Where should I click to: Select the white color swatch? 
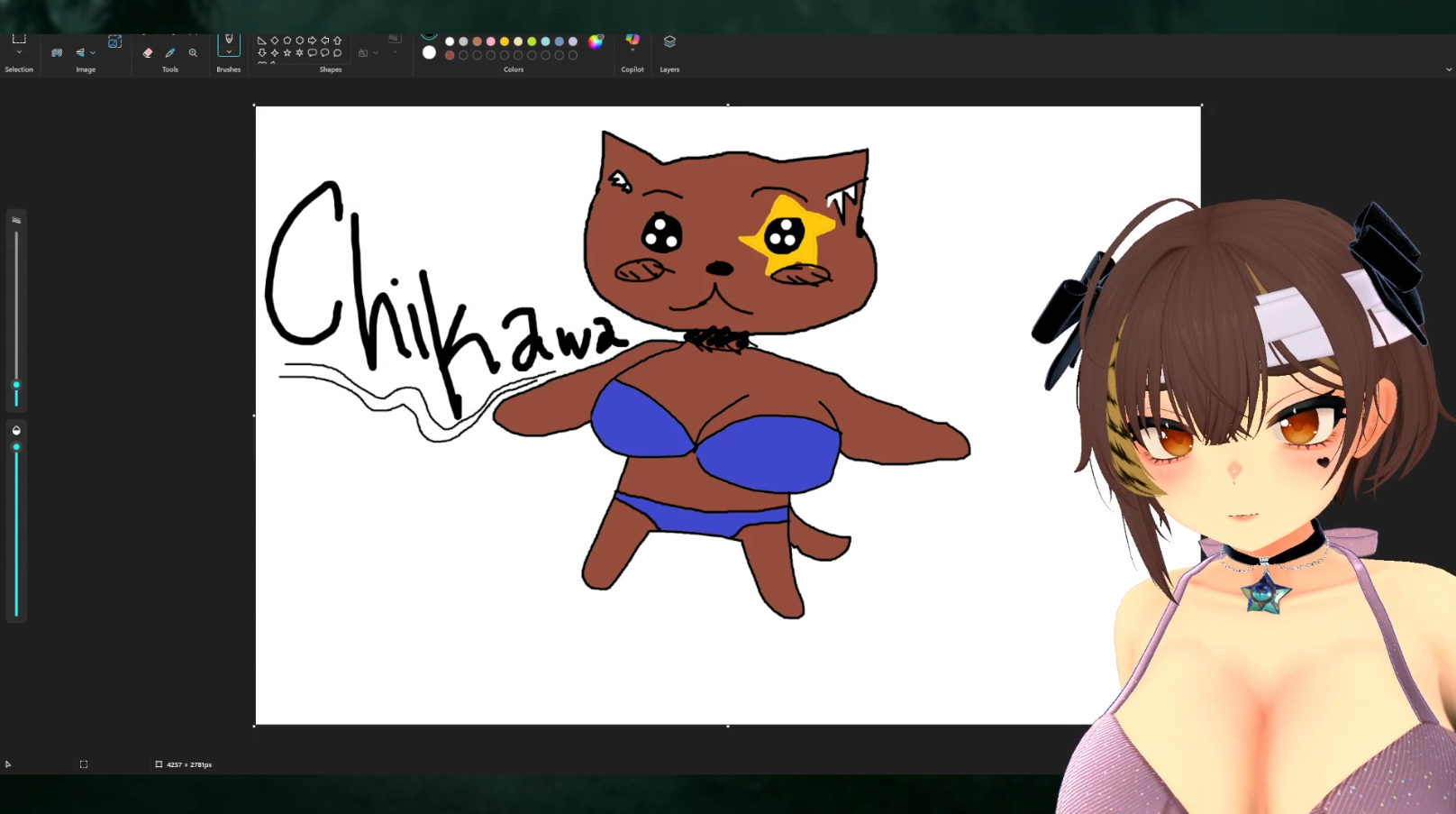pyautogui.click(x=450, y=41)
